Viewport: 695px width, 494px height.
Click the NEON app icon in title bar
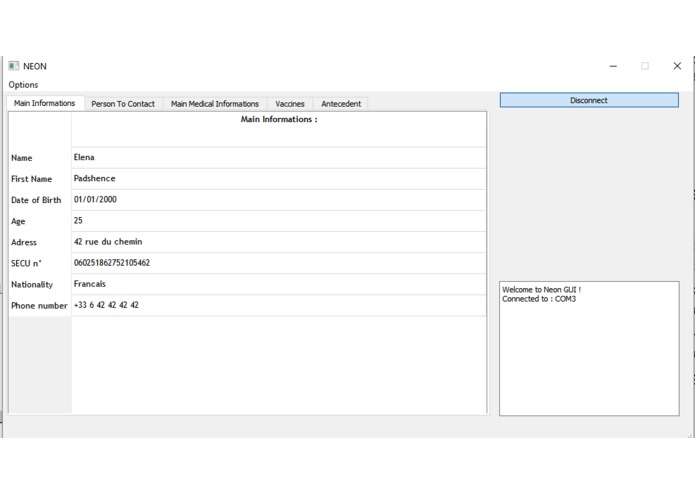(14, 66)
